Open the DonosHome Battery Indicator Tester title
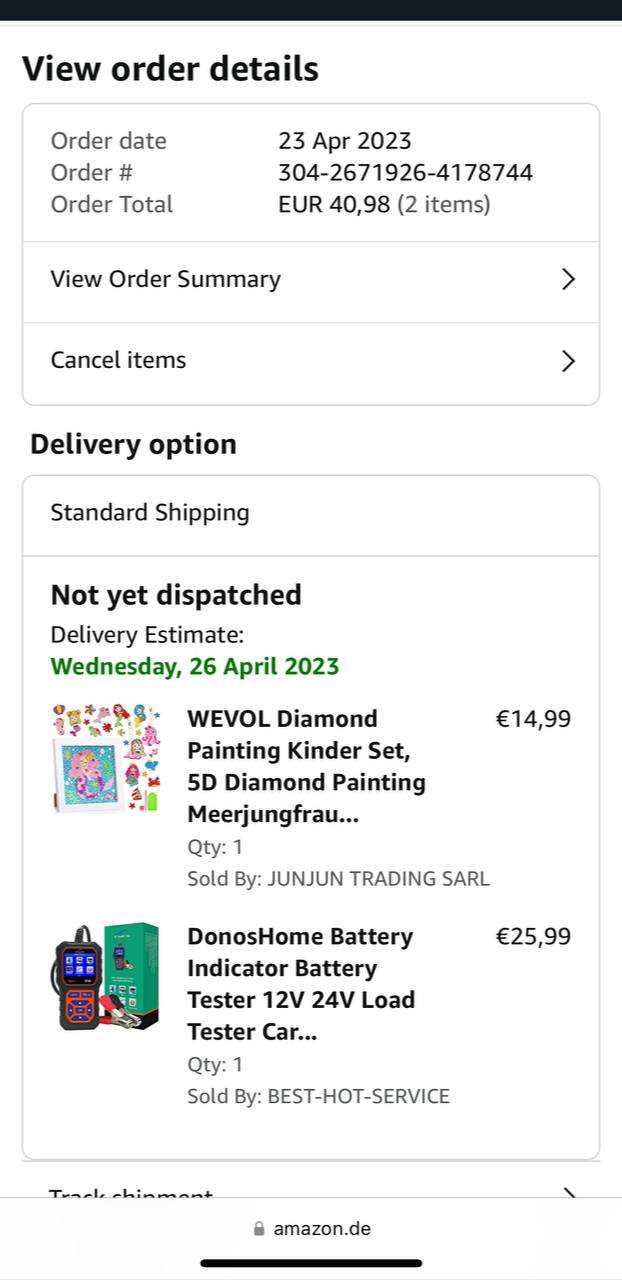Viewport: 622px width, 1280px height. 301,984
